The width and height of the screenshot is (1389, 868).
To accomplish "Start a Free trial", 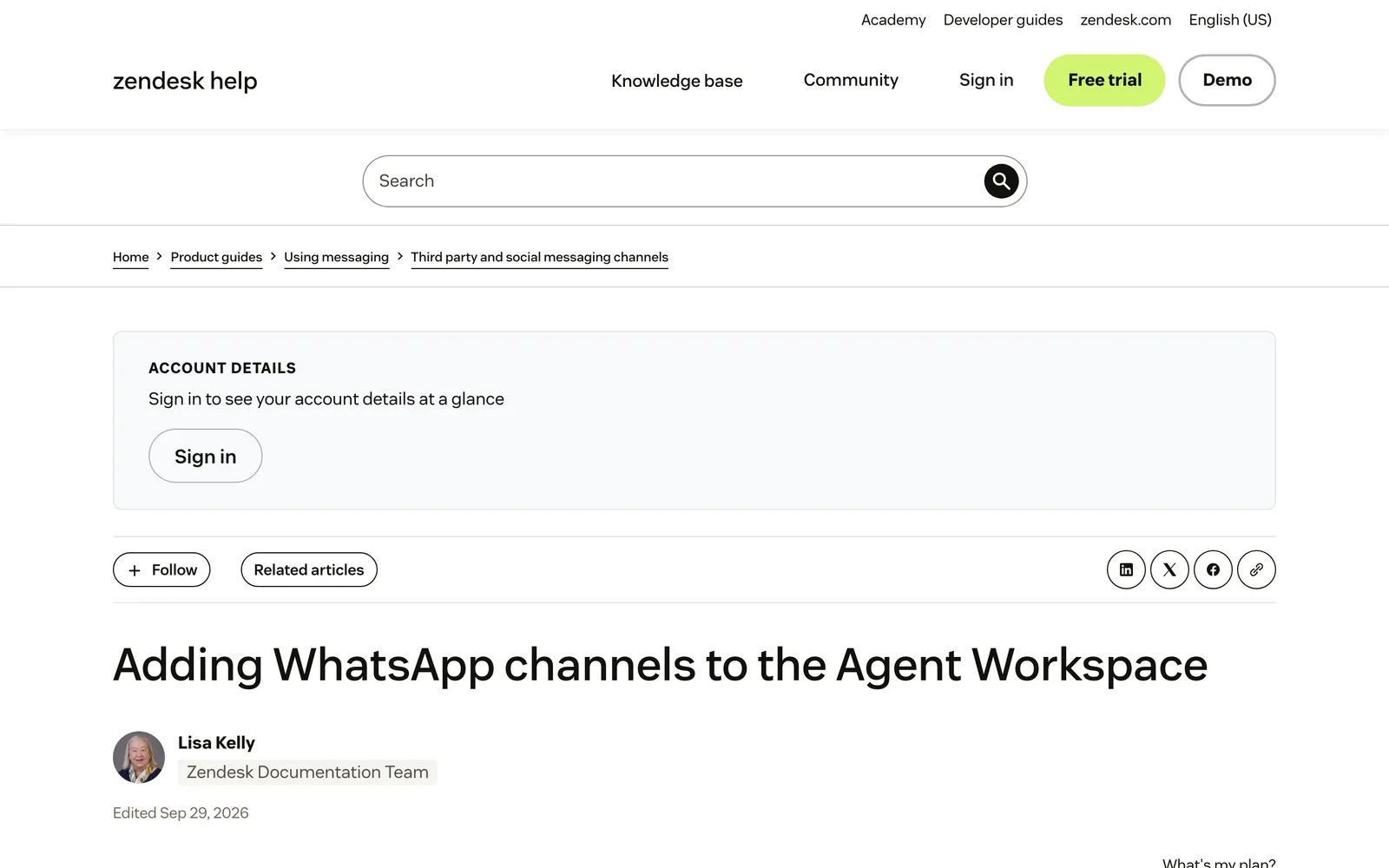I will point(1104,81).
